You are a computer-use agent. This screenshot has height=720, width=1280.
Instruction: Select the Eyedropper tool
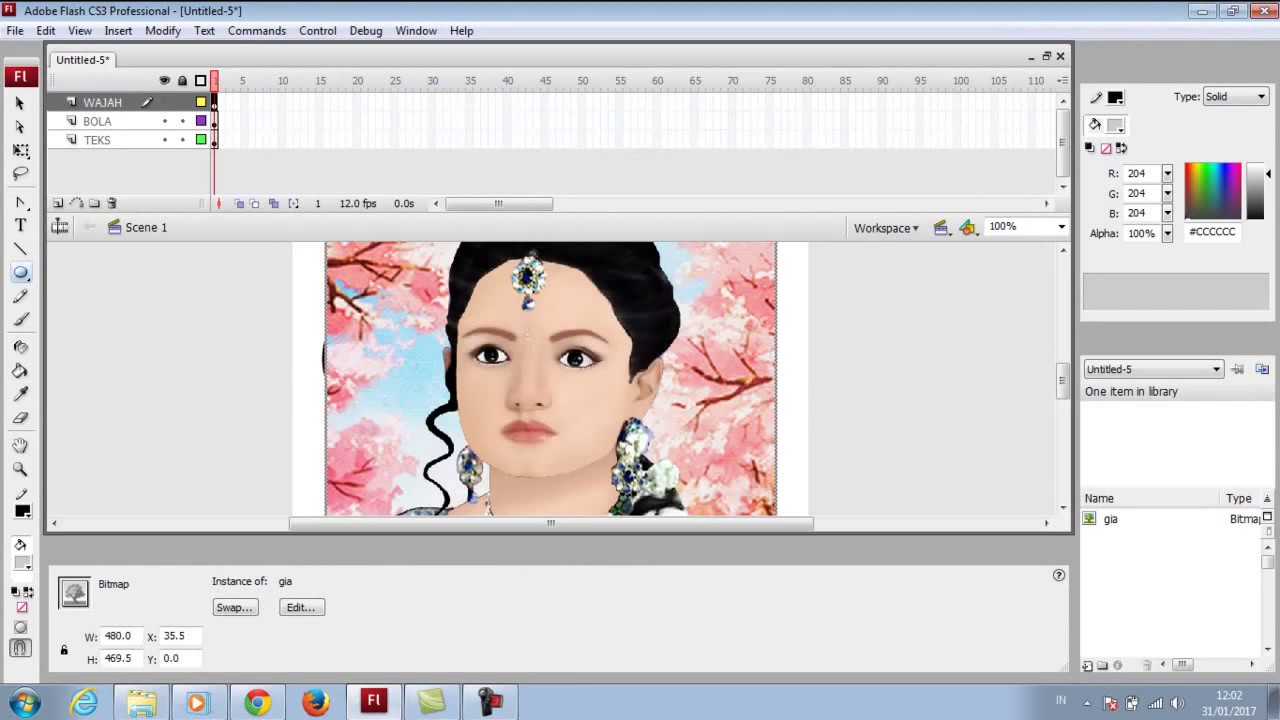coord(20,394)
